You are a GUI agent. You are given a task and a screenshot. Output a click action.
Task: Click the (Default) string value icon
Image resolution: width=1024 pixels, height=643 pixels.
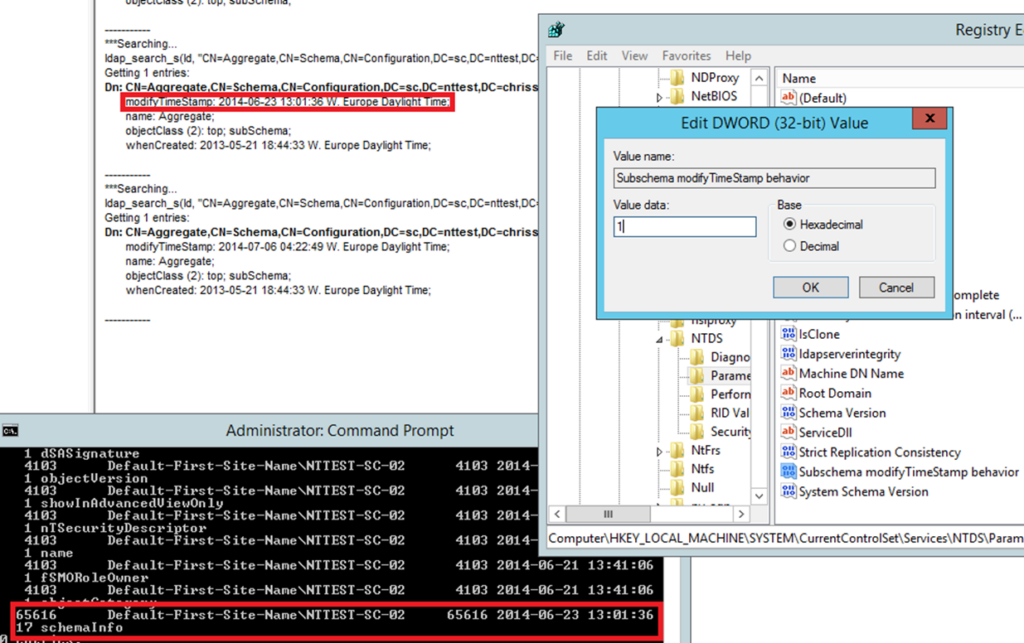(788, 97)
